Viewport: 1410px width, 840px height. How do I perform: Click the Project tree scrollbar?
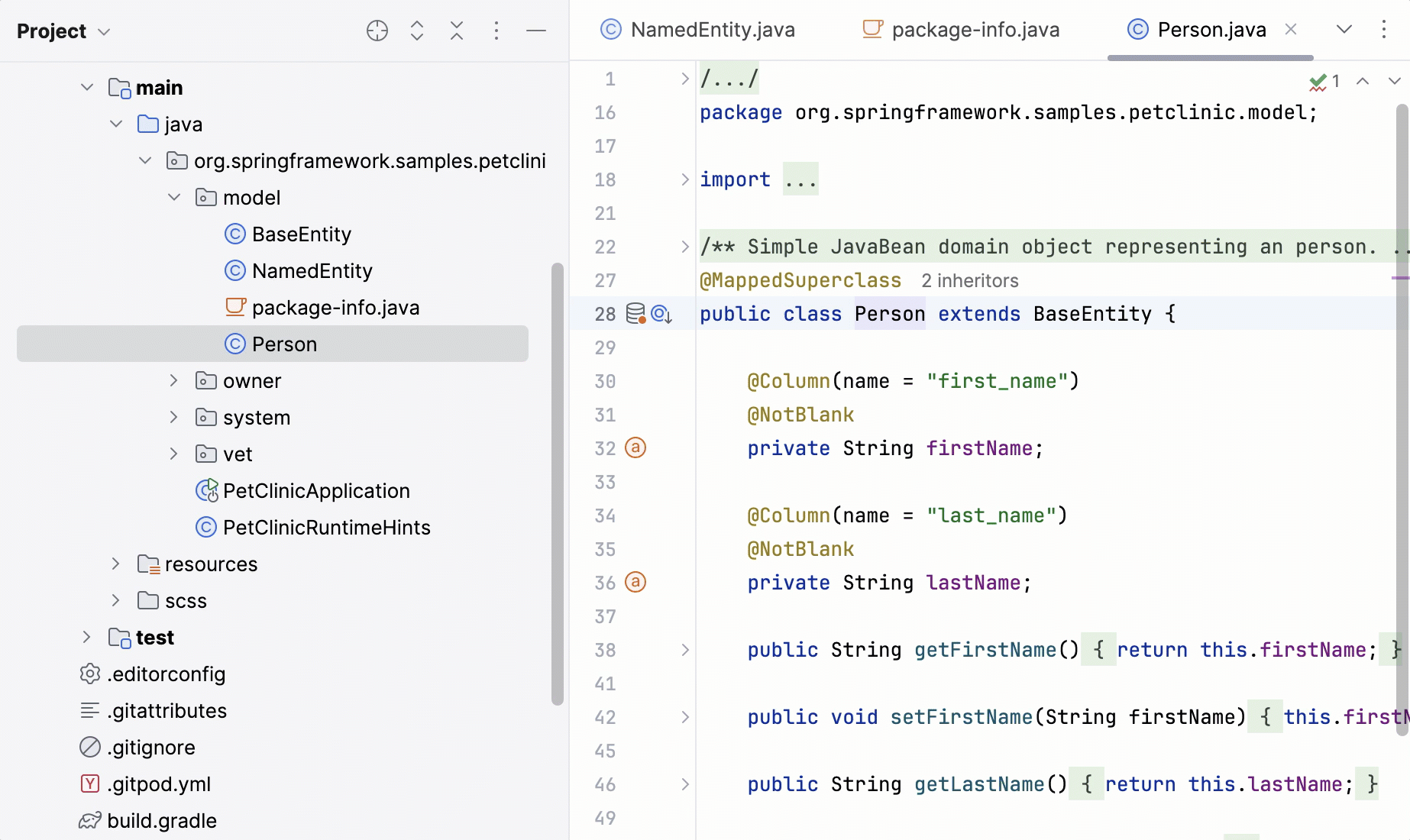(557, 481)
